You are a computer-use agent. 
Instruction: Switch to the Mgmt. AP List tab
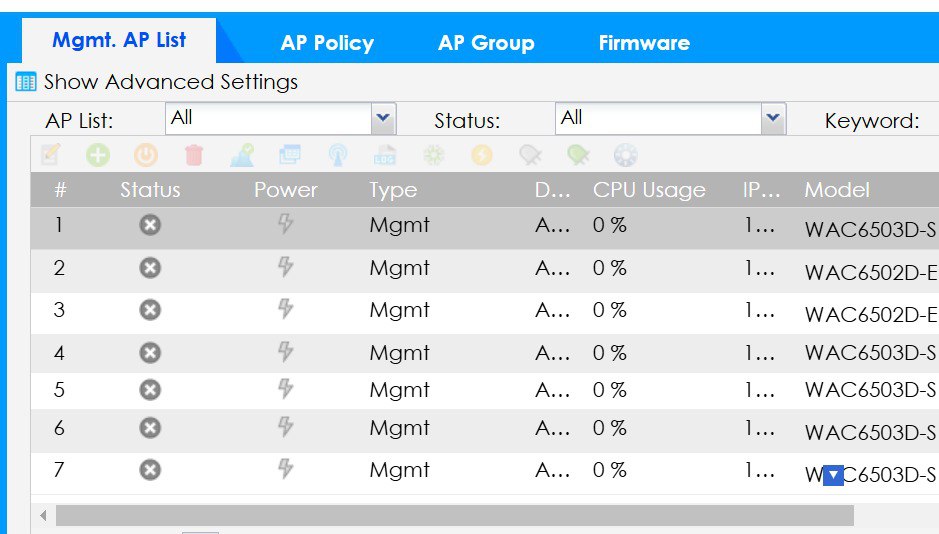coord(119,40)
